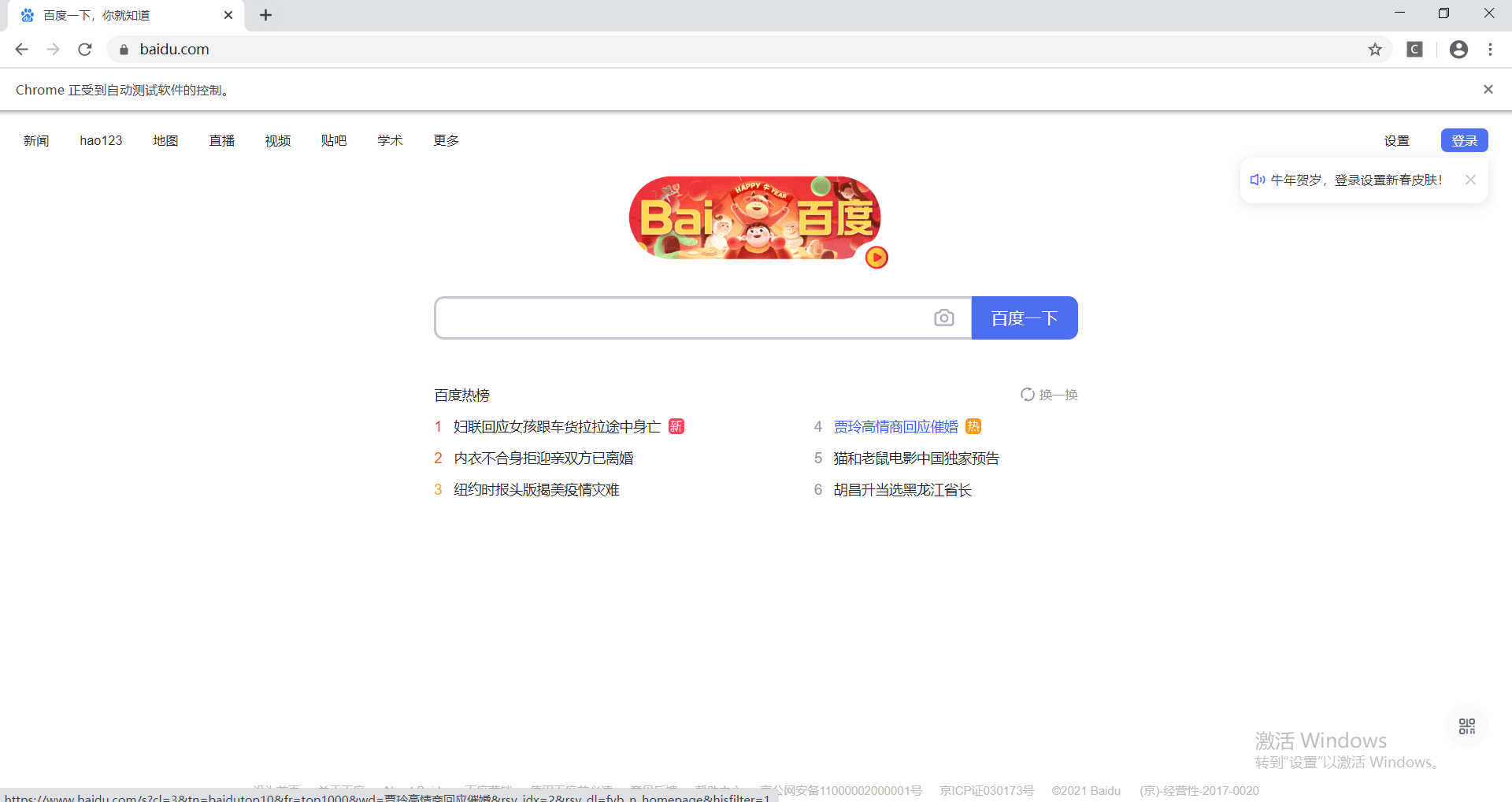The width and height of the screenshot is (1512, 802).
Task: Open the 直播 navigation link
Action: pyautogui.click(x=222, y=140)
